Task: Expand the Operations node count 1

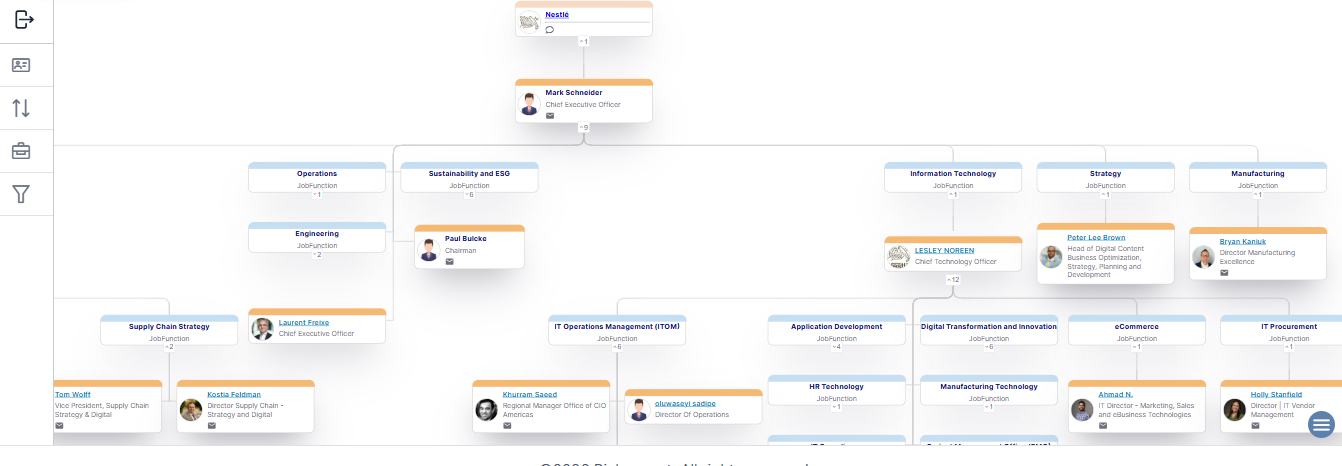Action: tap(317, 195)
